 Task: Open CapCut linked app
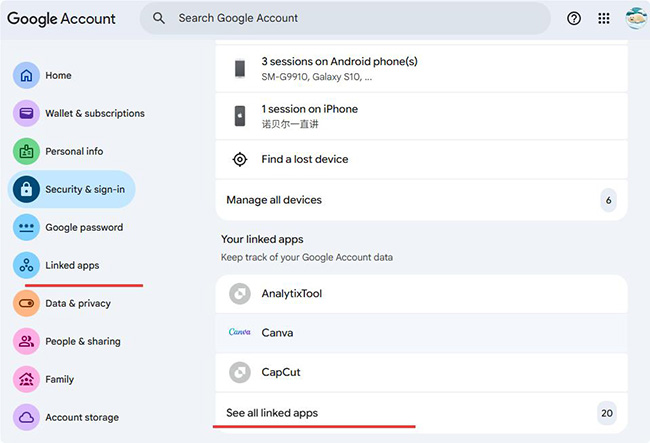[x=421, y=372]
